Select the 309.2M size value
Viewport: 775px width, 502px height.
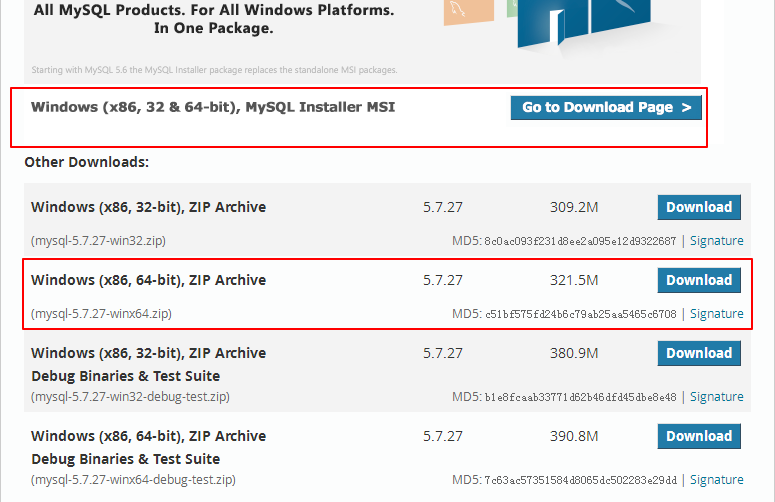click(574, 207)
